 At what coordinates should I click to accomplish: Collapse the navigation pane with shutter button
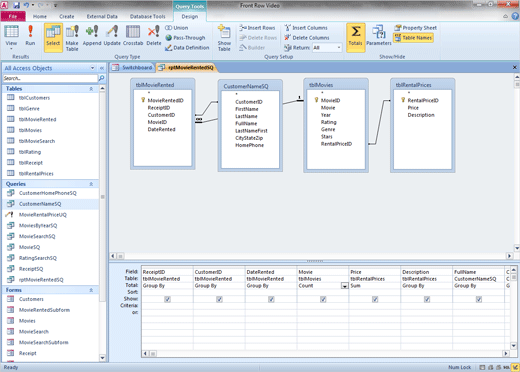coord(102,68)
